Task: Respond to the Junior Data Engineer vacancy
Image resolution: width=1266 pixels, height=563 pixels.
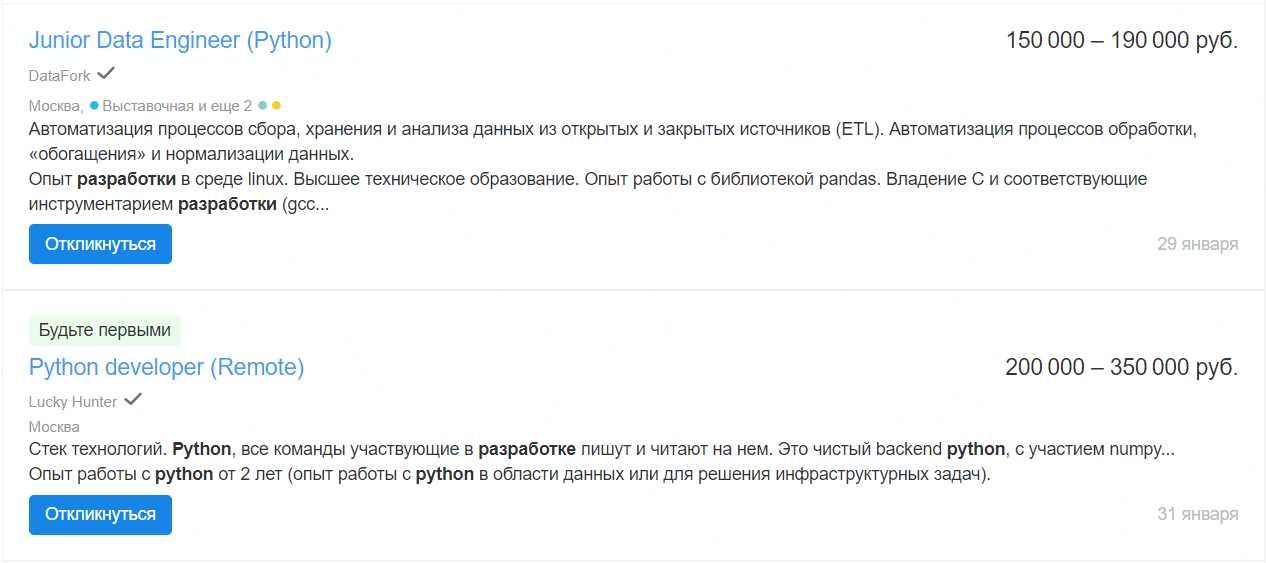Action: pyautogui.click(x=100, y=244)
